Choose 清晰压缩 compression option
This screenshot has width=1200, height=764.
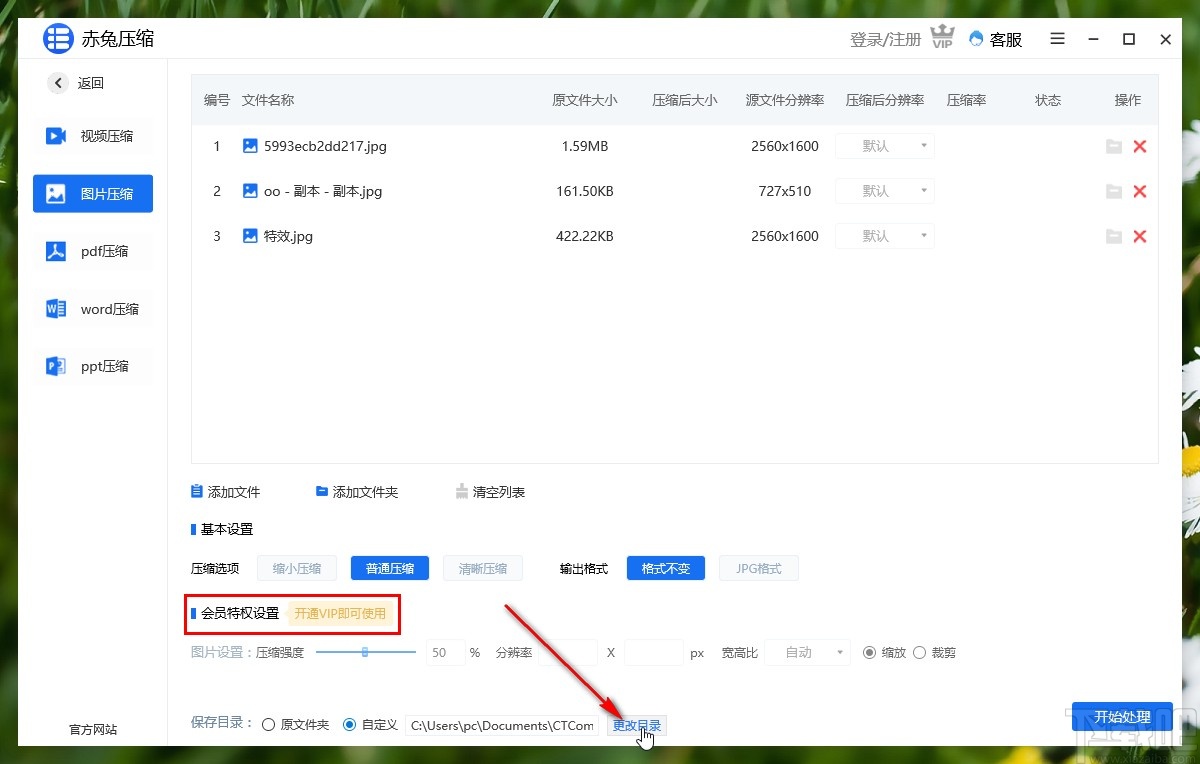[x=483, y=568]
